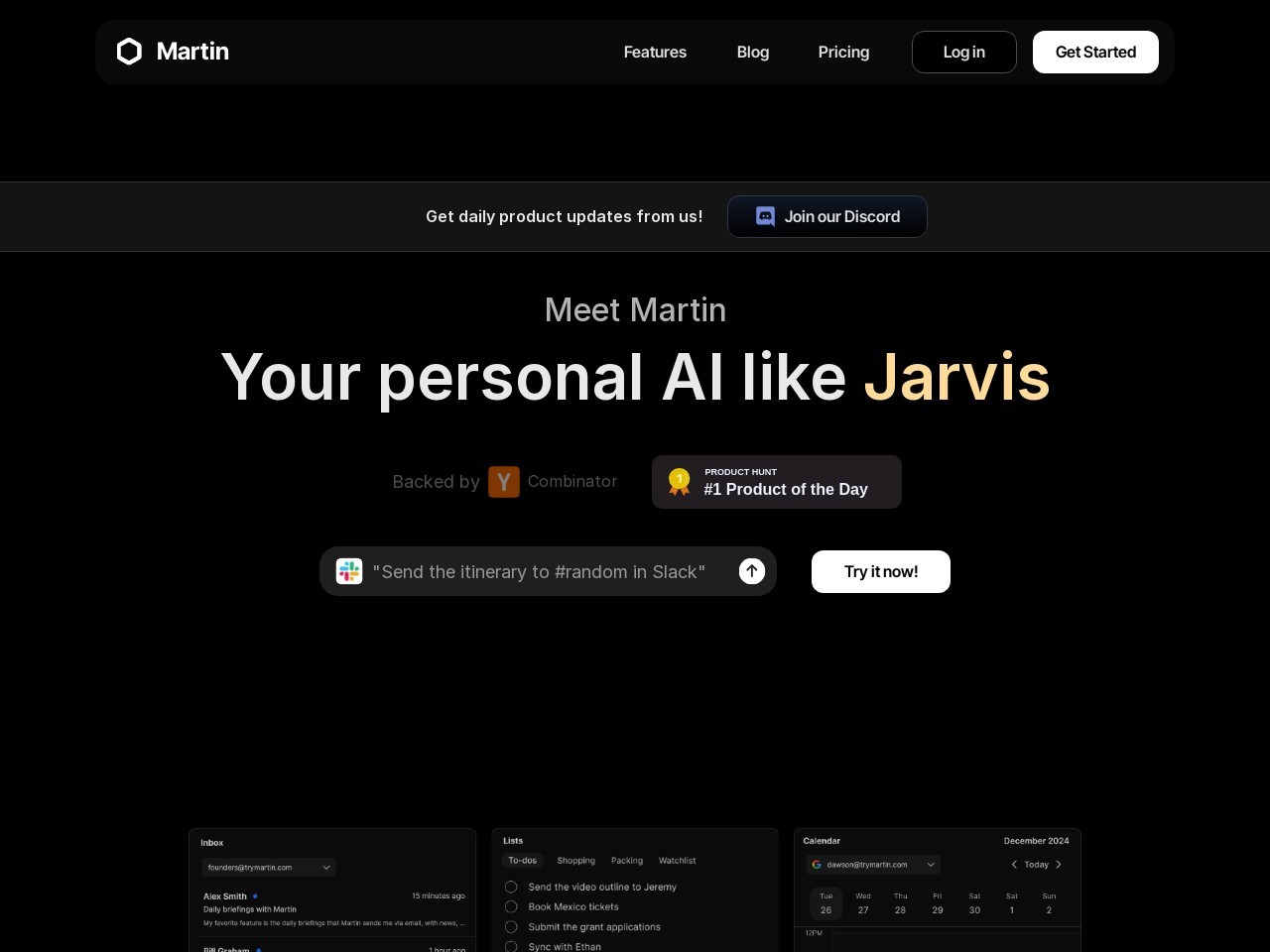
Task: Click Join our Discord button
Action: (x=827, y=216)
